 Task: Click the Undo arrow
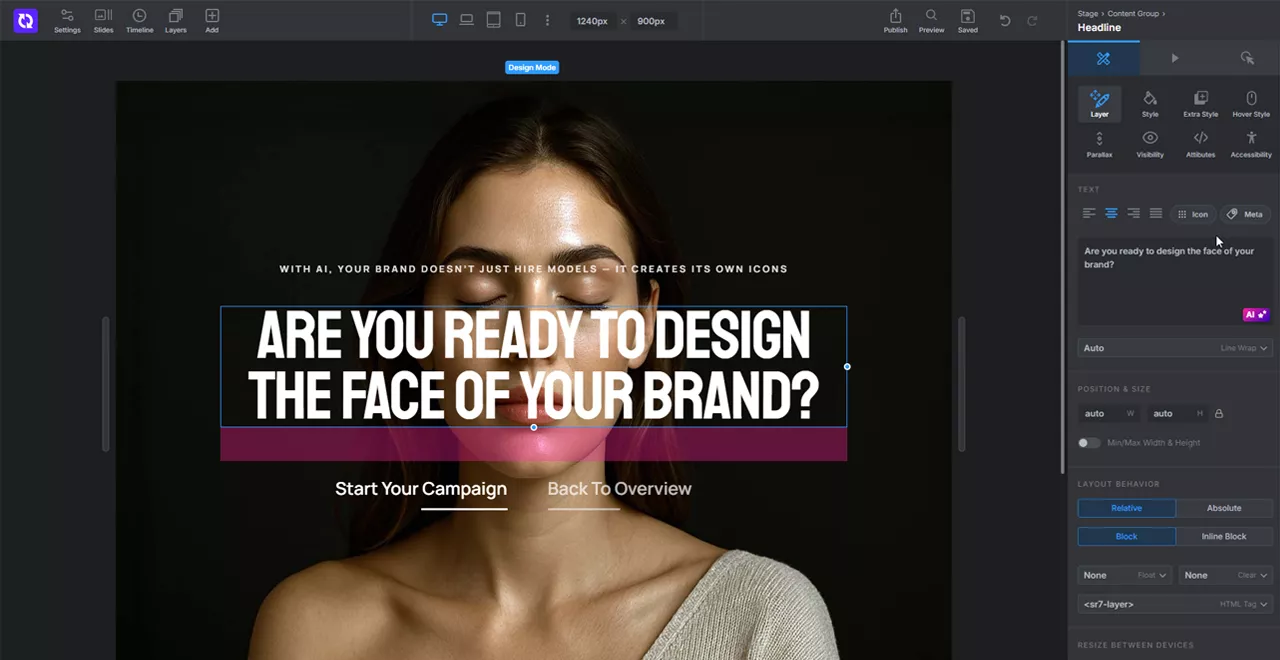click(1005, 20)
